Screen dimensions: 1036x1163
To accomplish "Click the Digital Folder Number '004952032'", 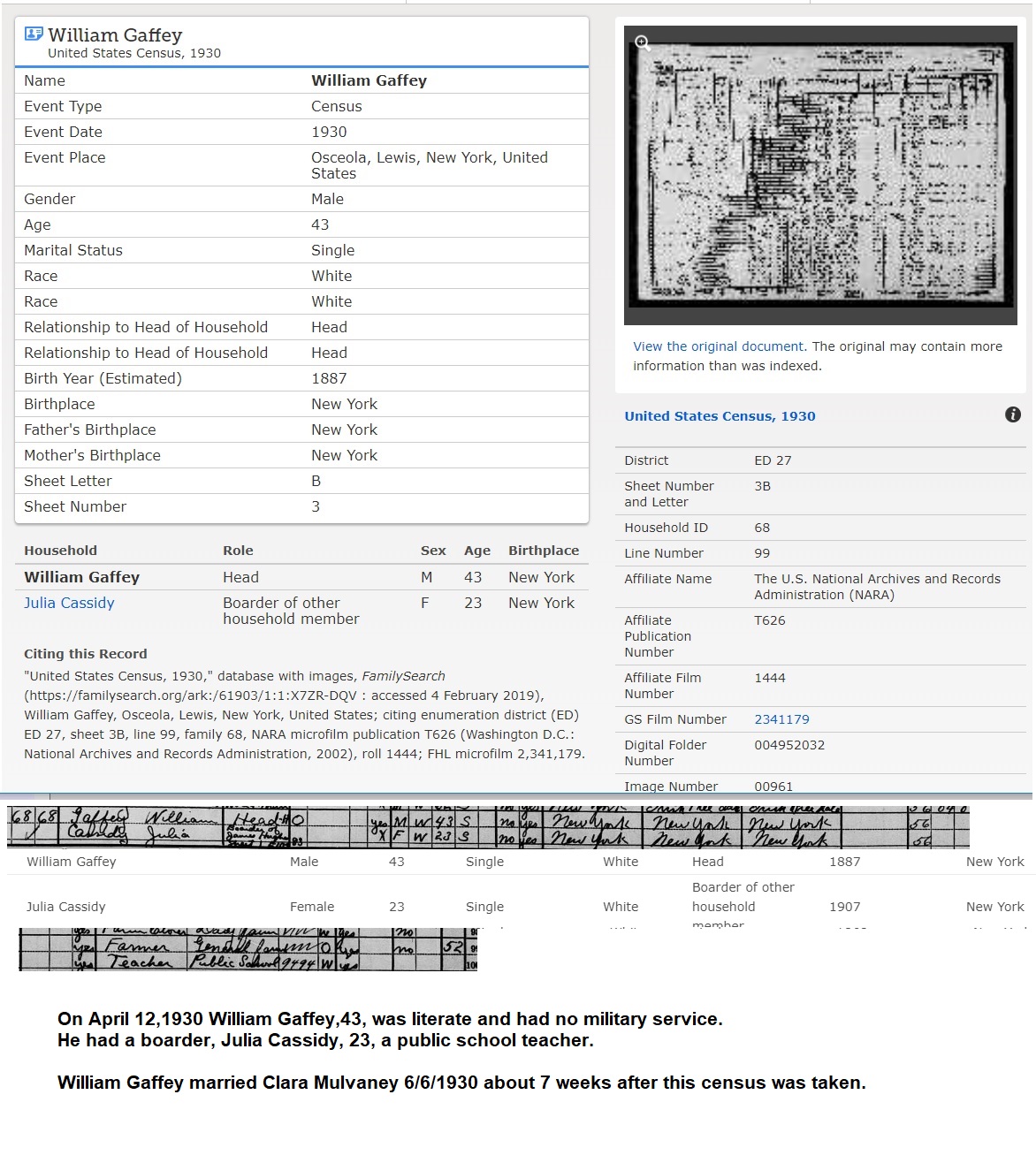I will tap(789, 745).
